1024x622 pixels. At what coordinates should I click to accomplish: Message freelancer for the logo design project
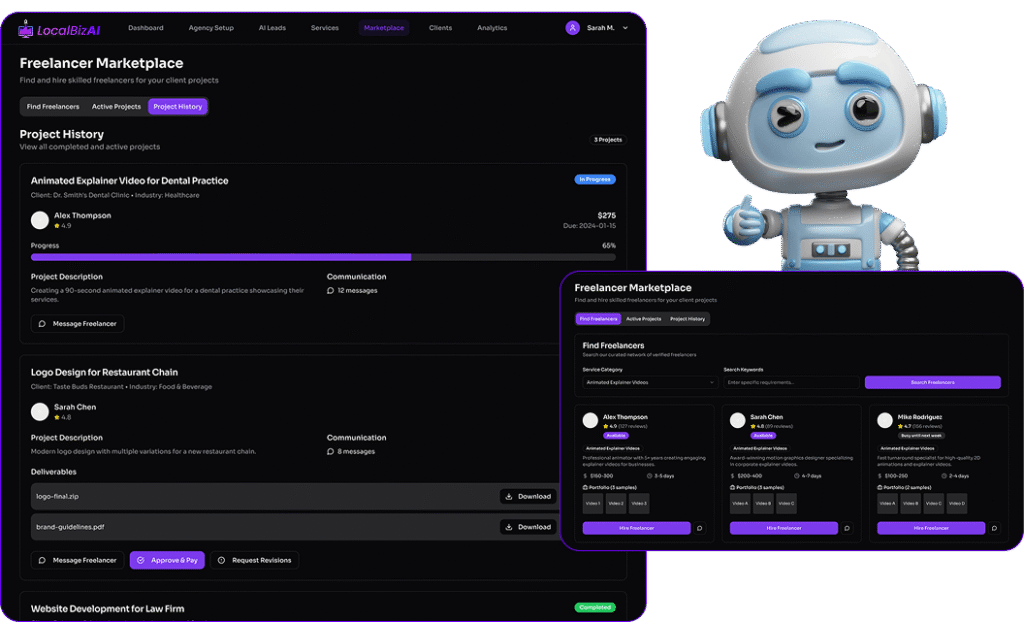point(77,561)
